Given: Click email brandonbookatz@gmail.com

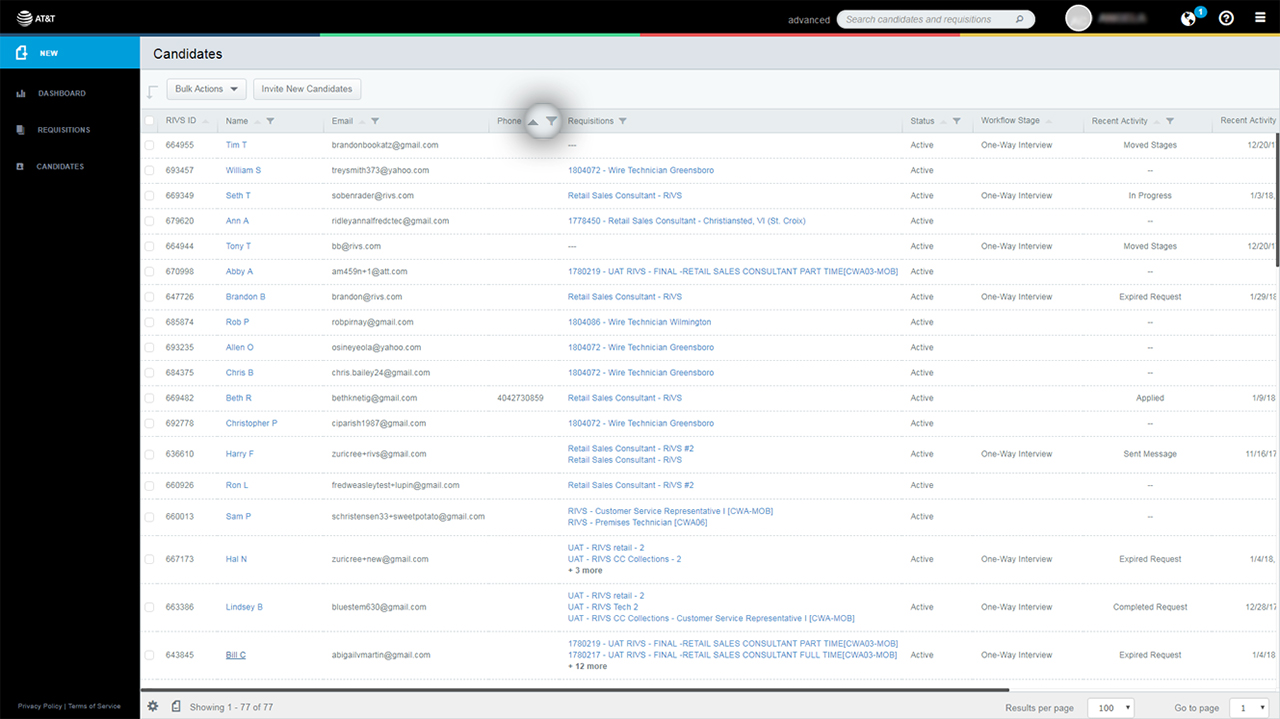Looking at the screenshot, I should tap(385, 145).
